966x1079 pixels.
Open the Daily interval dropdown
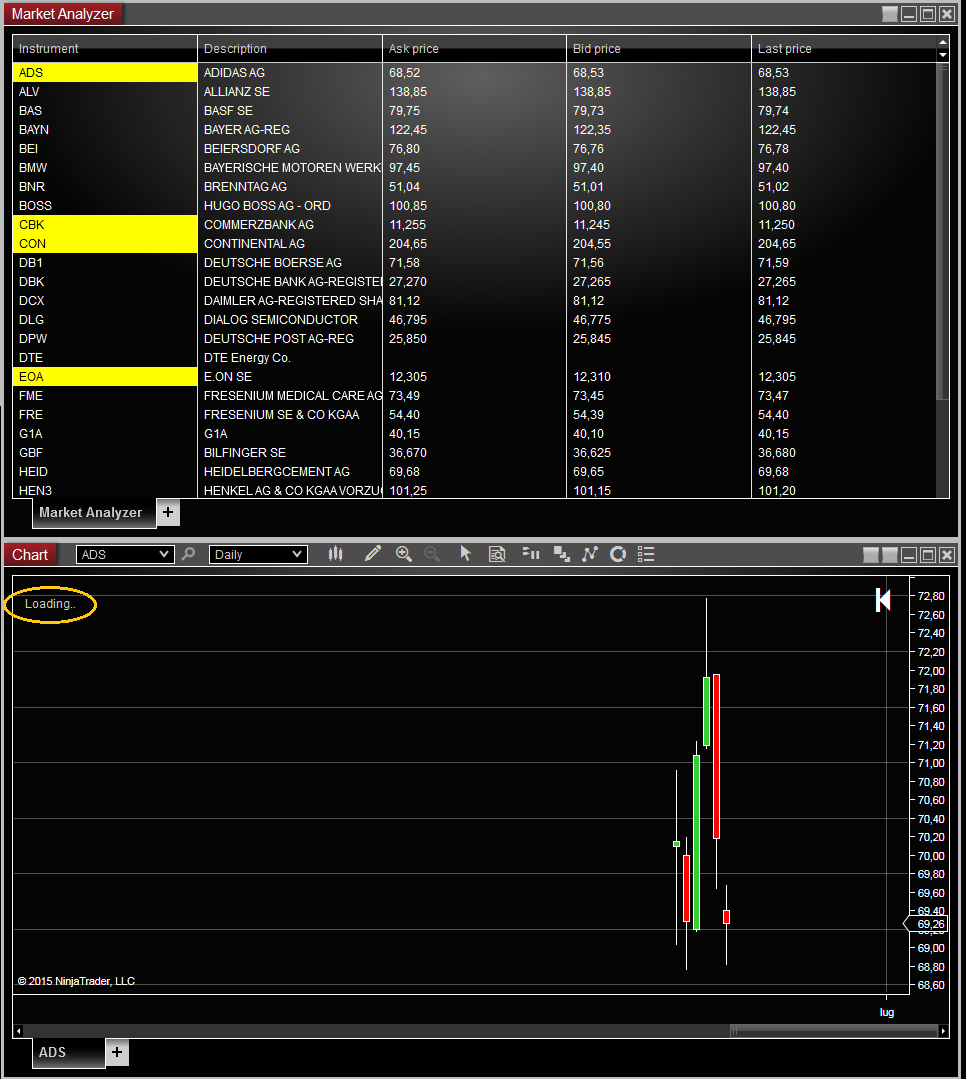(x=258, y=555)
